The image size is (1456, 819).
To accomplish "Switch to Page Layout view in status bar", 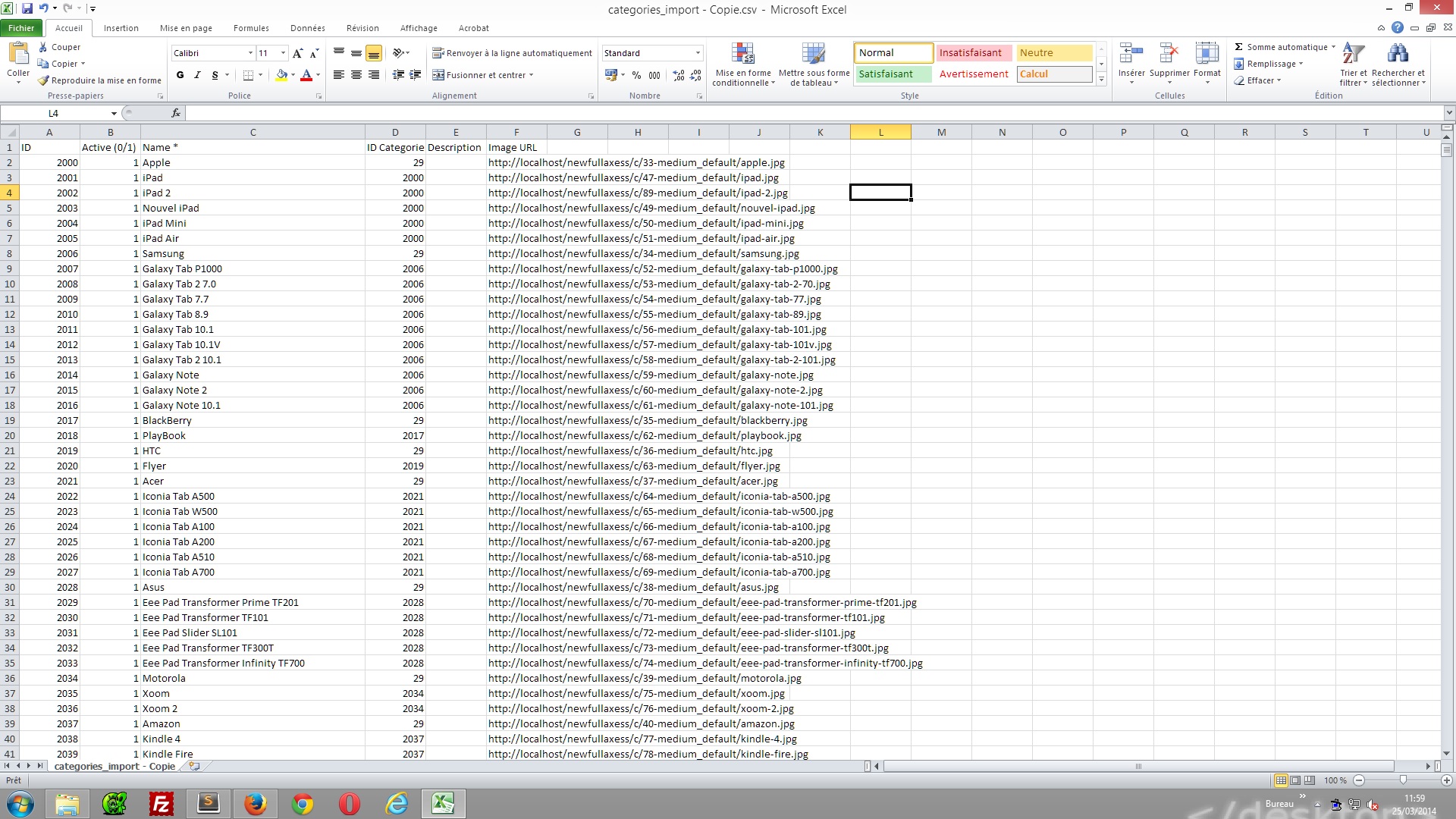I will pos(1295,780).
